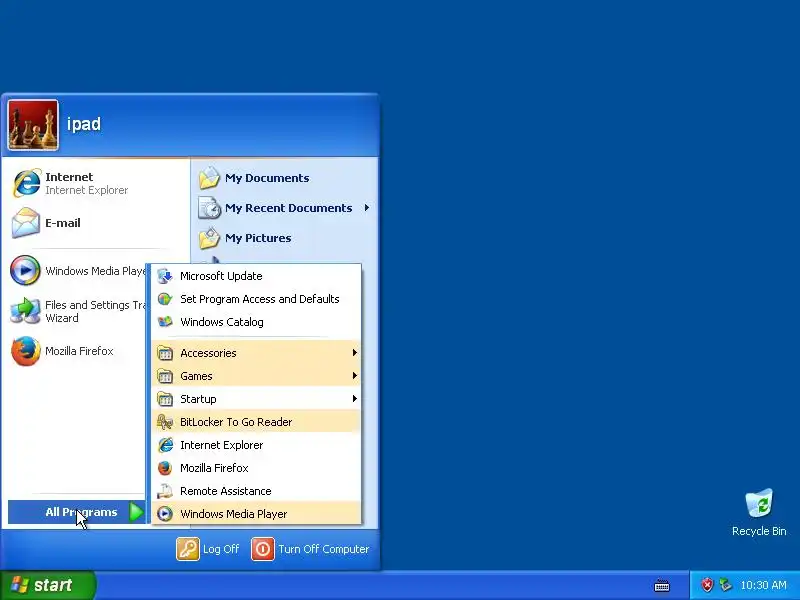
Task: Click the Remote Assistance icon
Action: pos(165,491)
